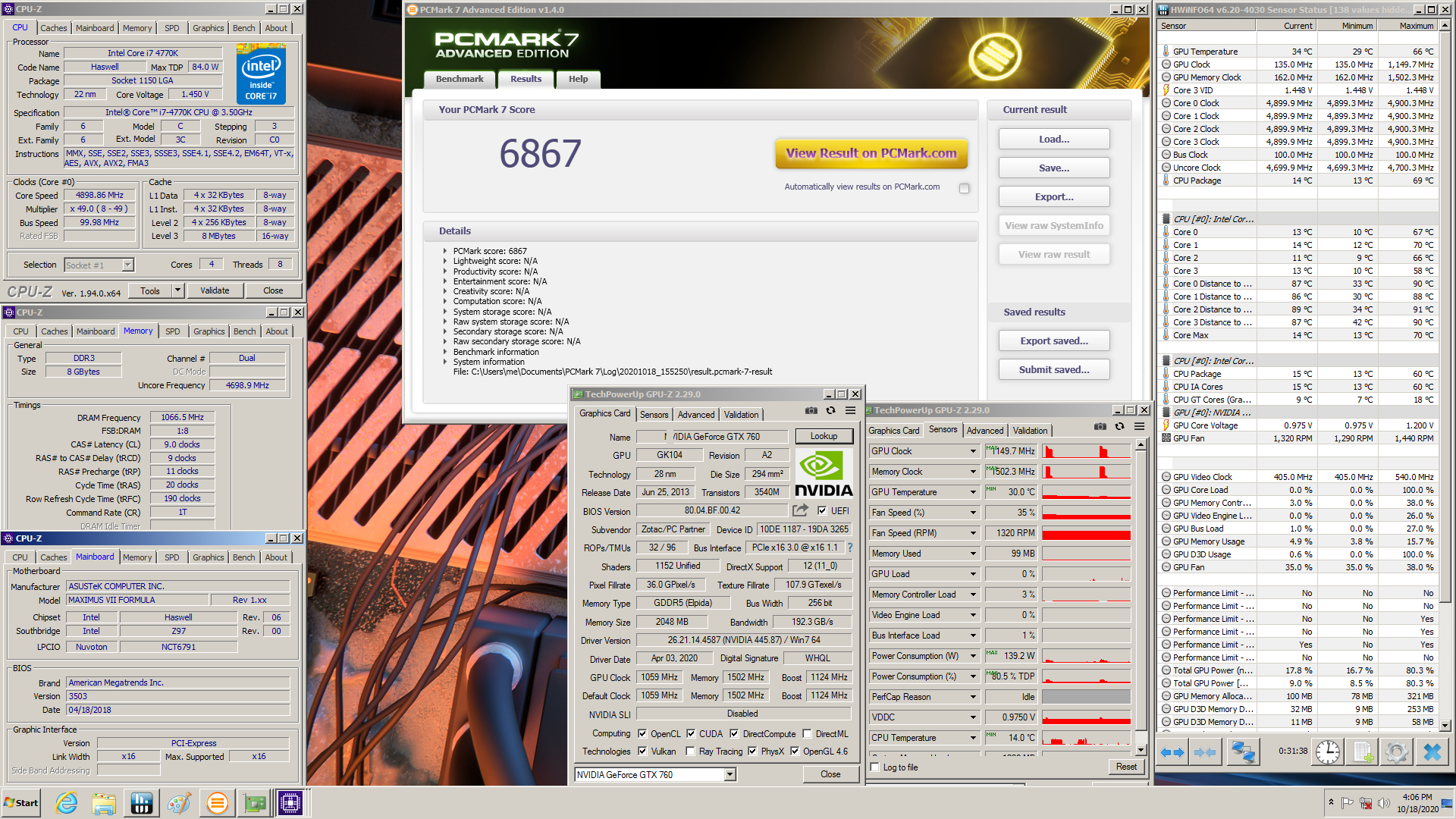Enable Log to file in GPU-Z Sensors
This screenshot has width=1456, height=819.
point(875,767)
